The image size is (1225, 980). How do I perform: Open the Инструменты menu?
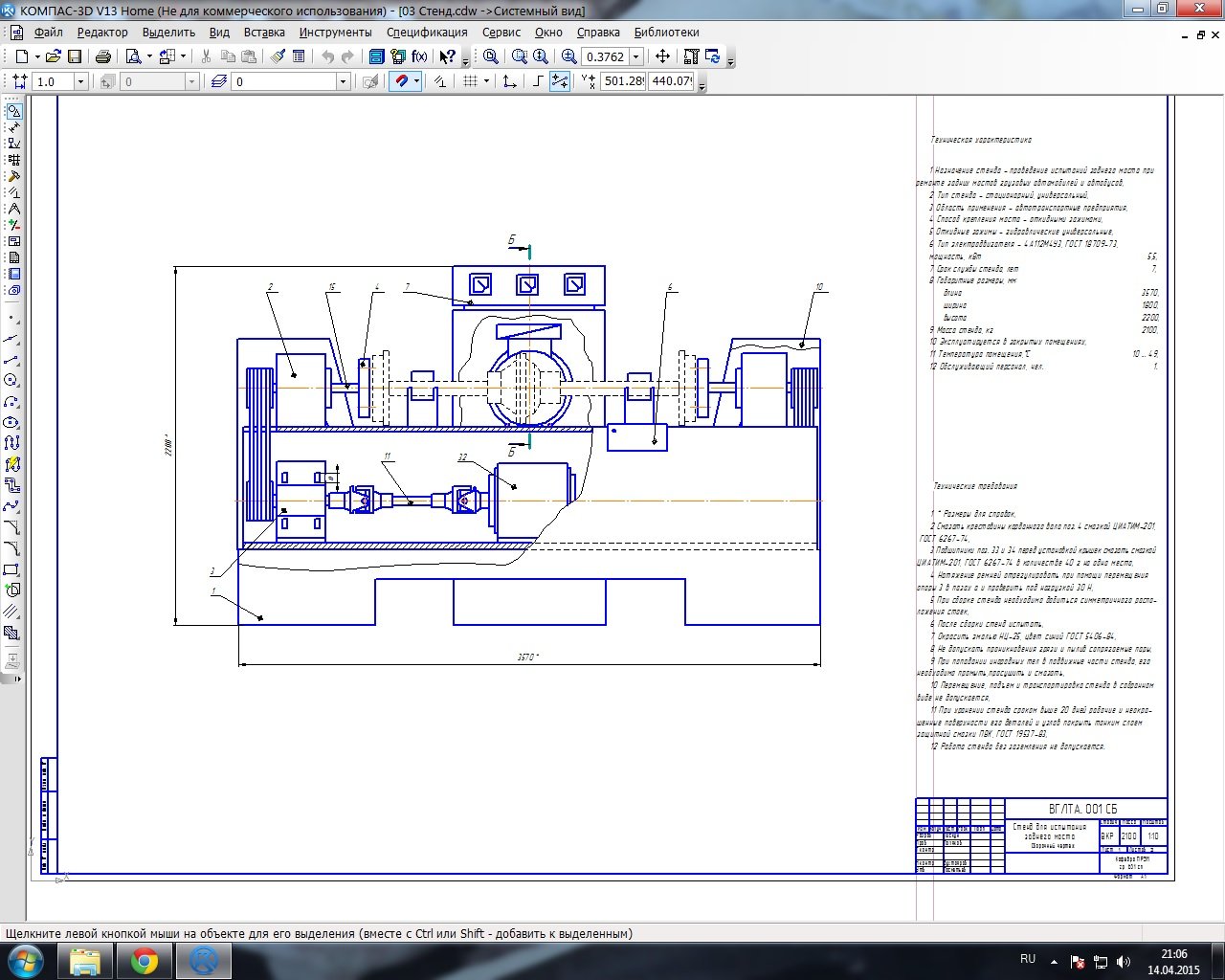coord(335,32)
